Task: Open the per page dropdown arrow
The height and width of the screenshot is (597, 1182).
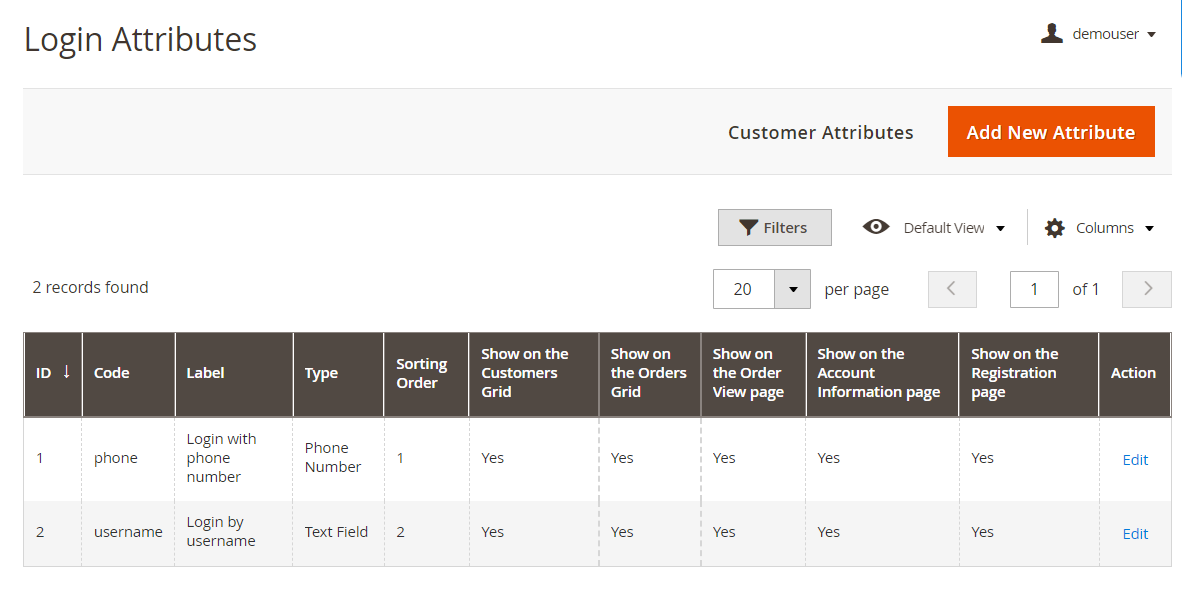Action: point(792,289)
